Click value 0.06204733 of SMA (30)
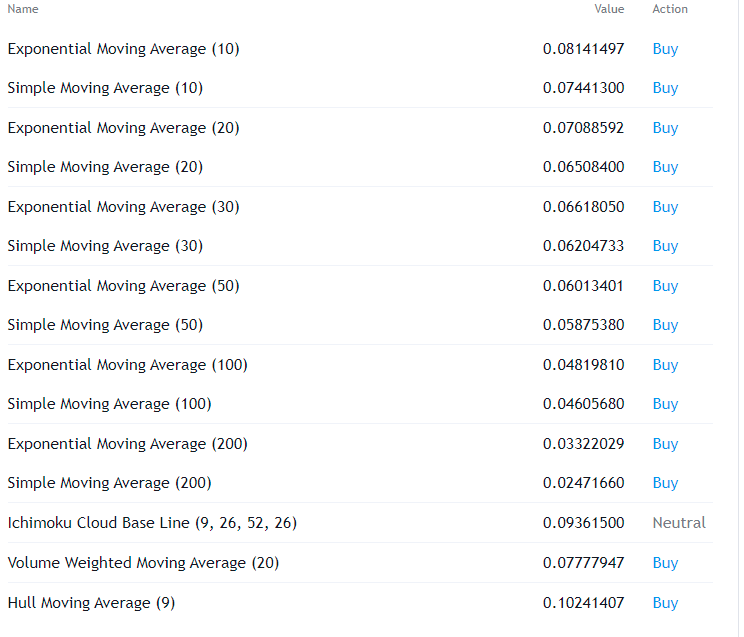This screenshot has height=637, width=744. [x=583, y=246]
